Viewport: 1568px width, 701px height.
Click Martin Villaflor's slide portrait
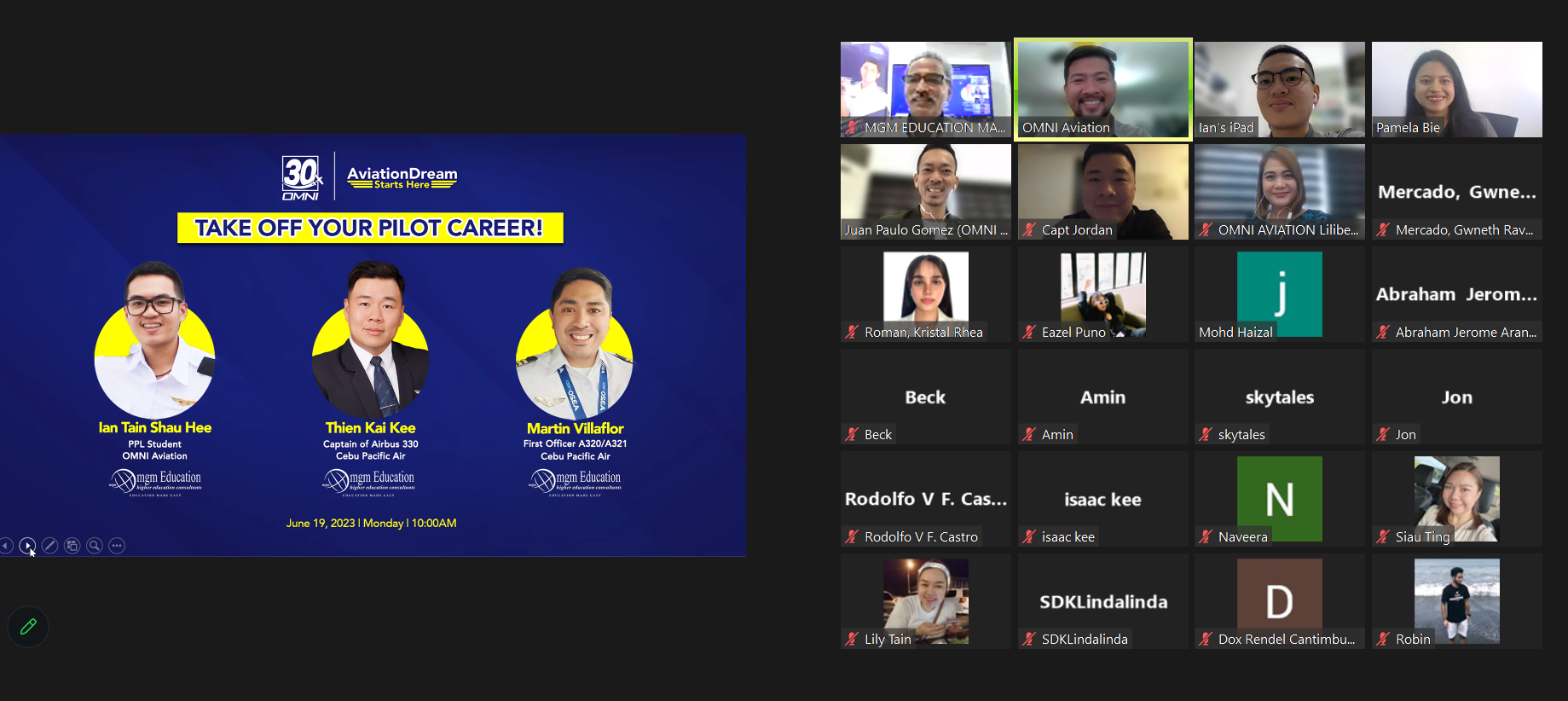[x=576, y=343]
